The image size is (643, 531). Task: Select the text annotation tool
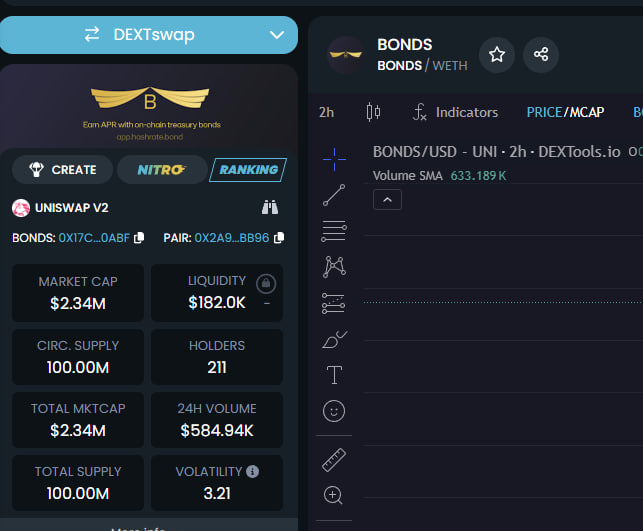click(334, 375)
